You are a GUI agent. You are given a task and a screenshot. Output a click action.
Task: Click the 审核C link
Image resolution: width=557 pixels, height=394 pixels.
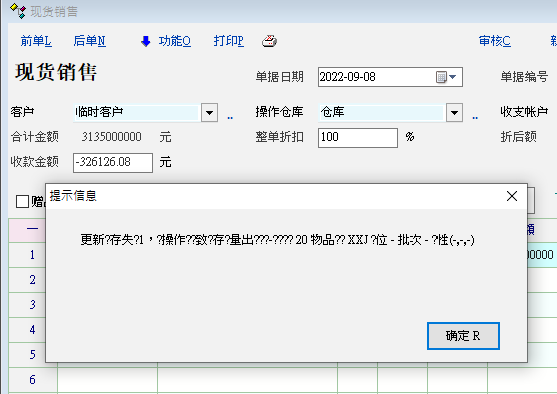click(495, 41)
